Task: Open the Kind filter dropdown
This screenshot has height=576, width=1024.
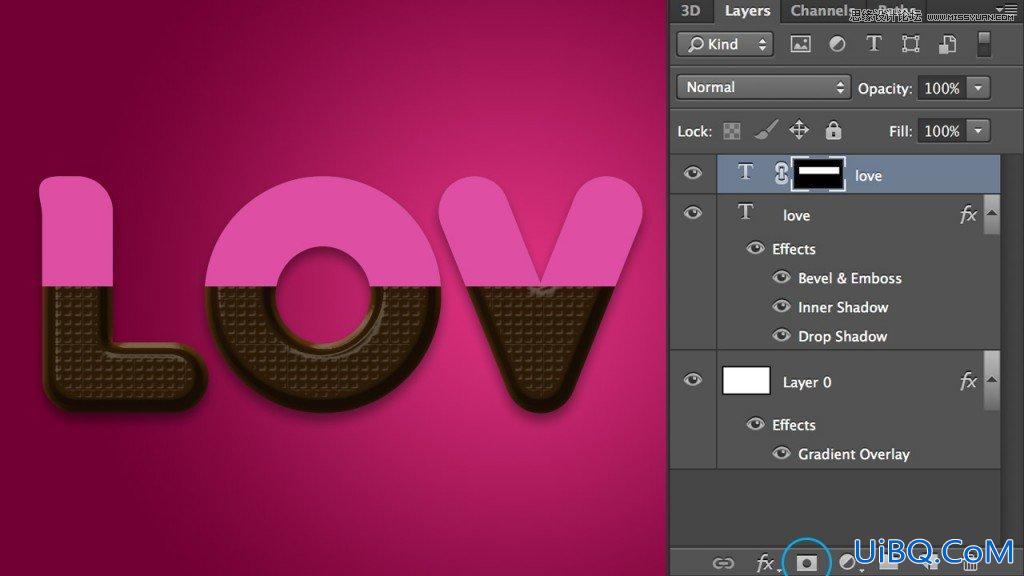Action: pos(725,44)
